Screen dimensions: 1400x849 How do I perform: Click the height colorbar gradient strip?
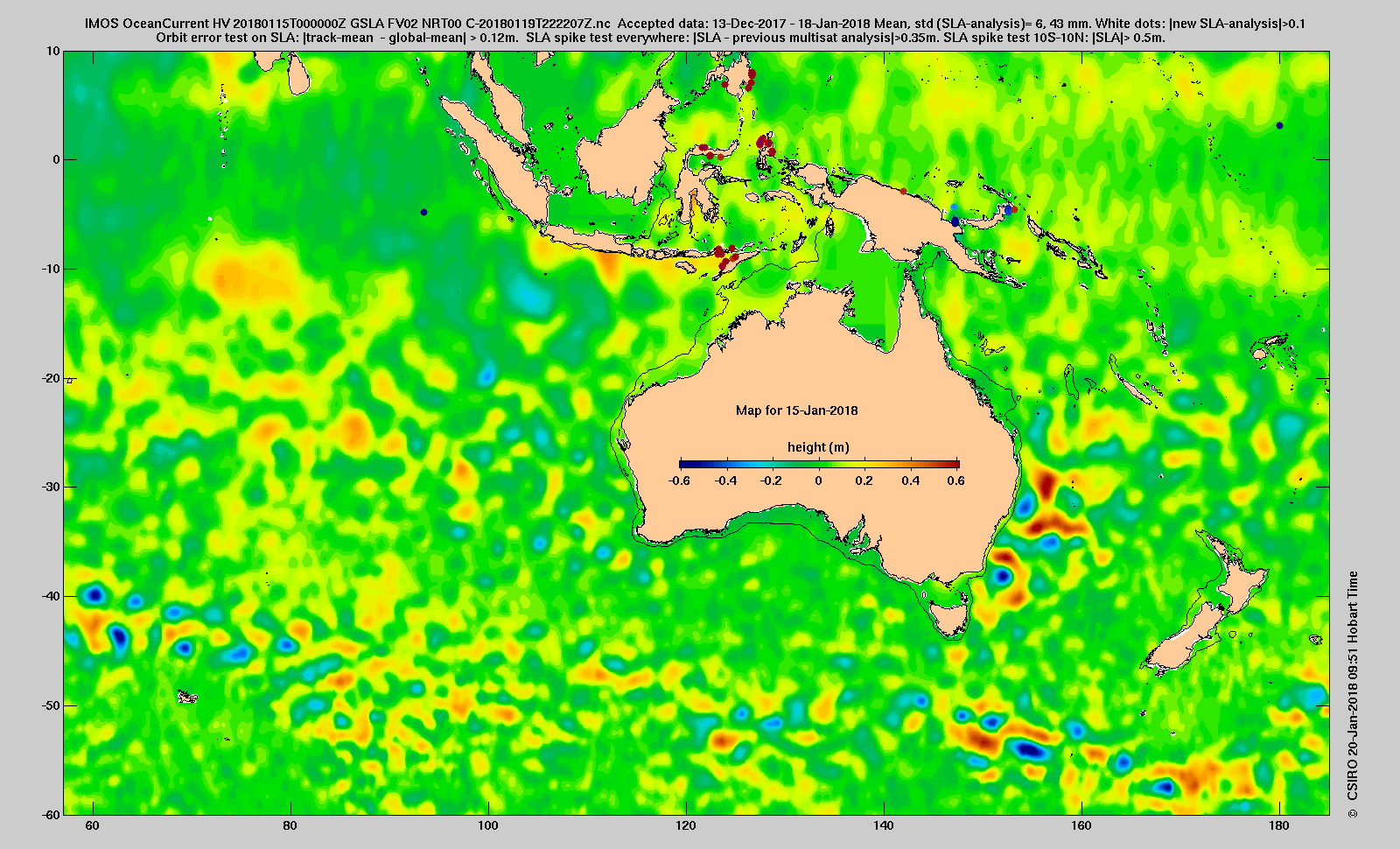(819, 464)
